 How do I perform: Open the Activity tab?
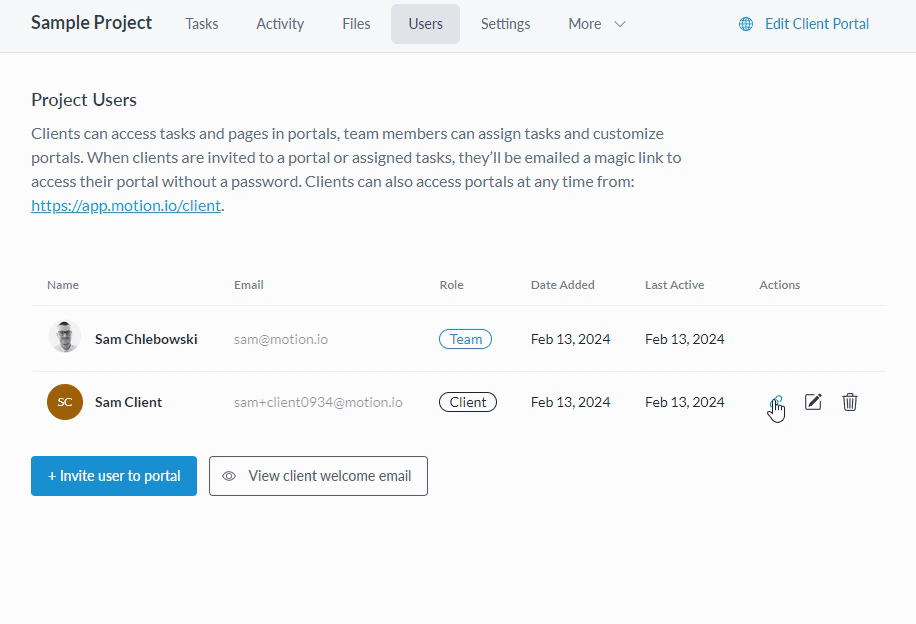click(280, 24)
